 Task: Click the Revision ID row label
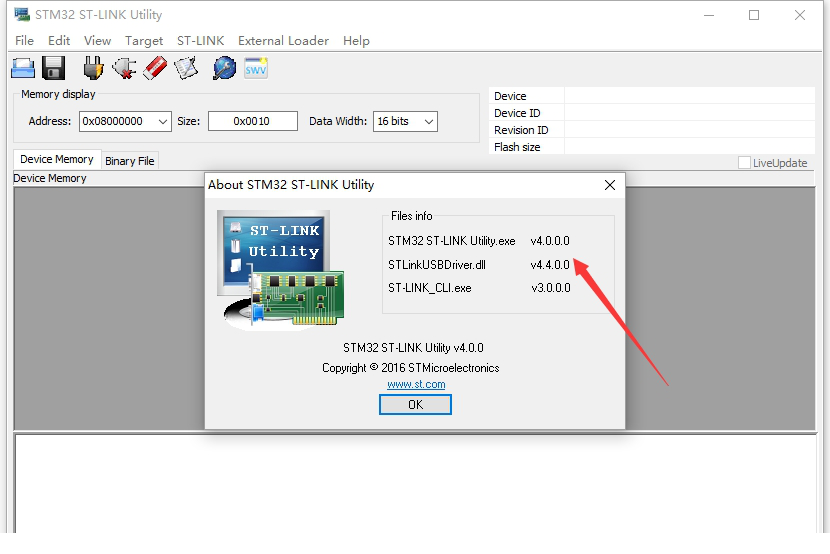click(x=521, y=130)
